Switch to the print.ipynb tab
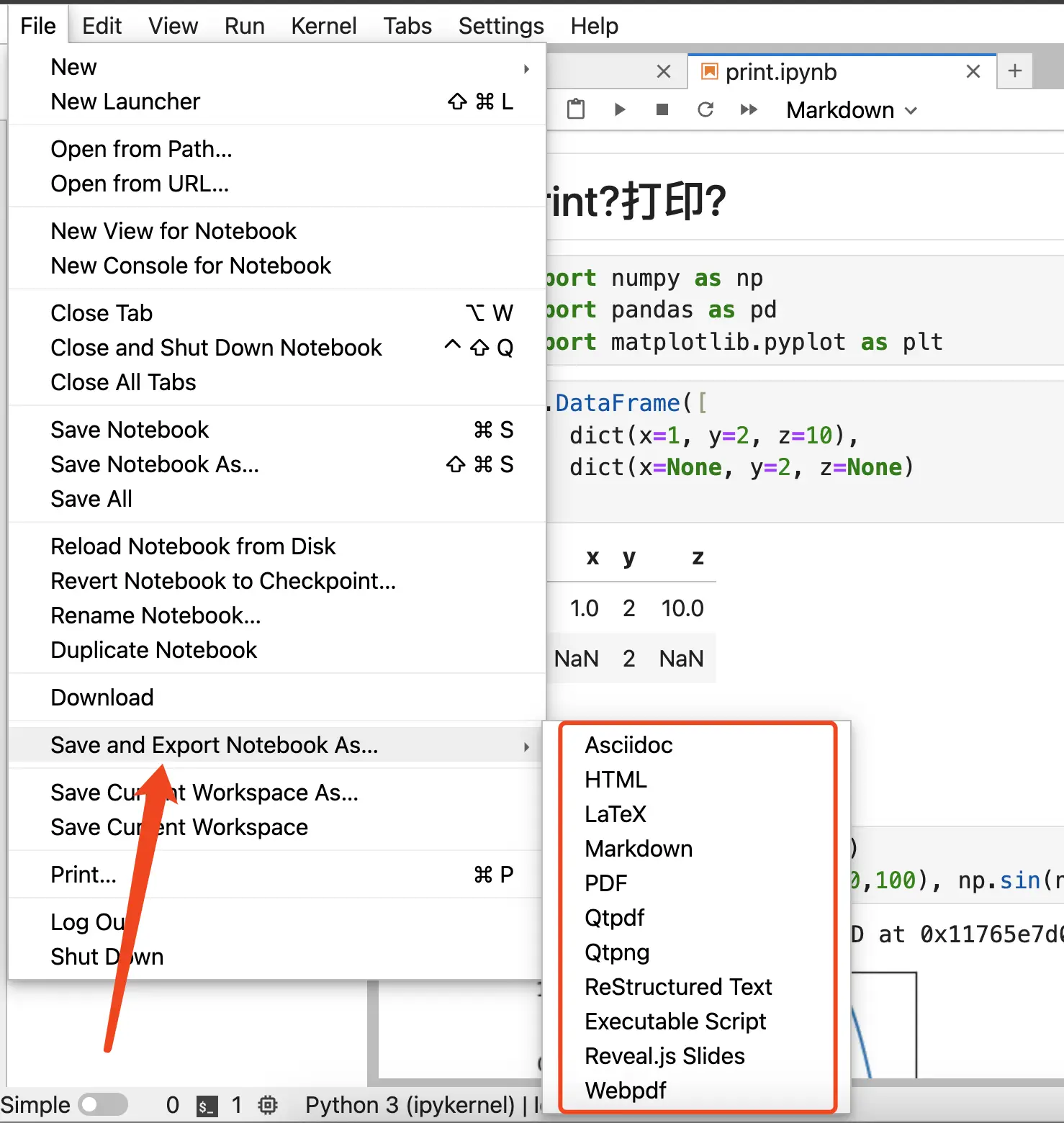 [x=781, y=72]
